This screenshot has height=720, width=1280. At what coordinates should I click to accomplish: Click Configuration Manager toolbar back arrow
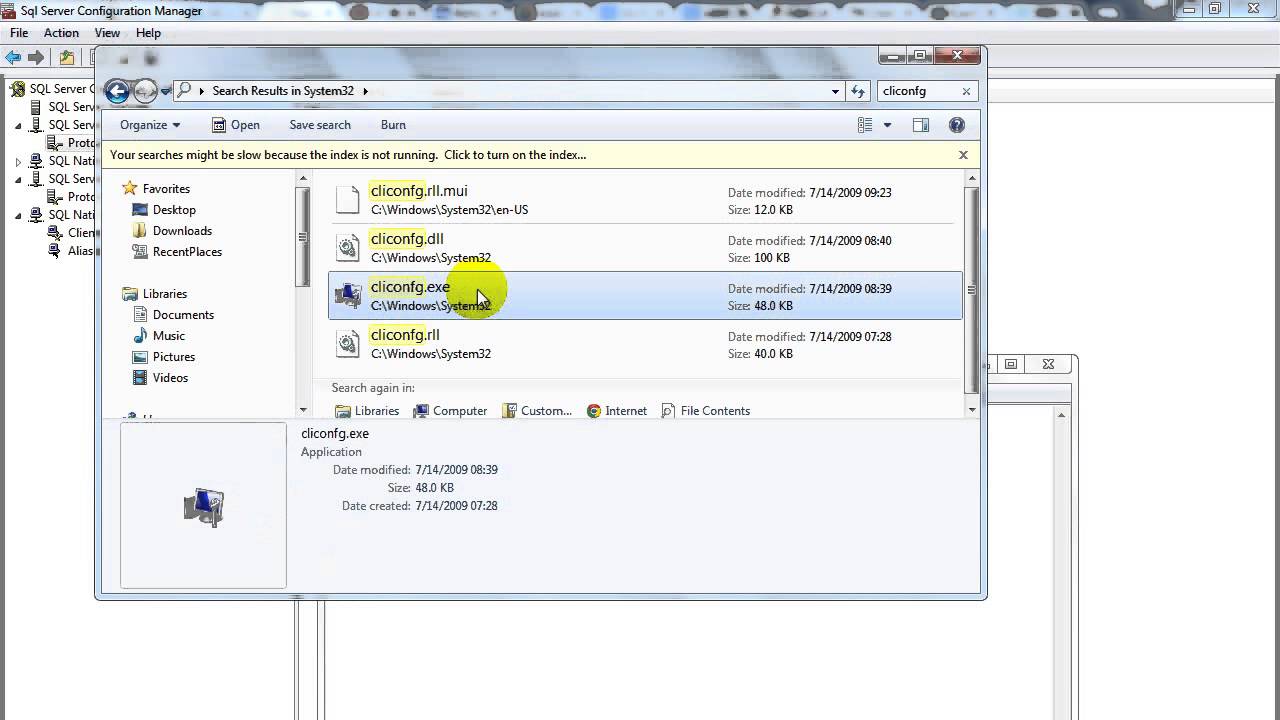click(x=13, y=58)
